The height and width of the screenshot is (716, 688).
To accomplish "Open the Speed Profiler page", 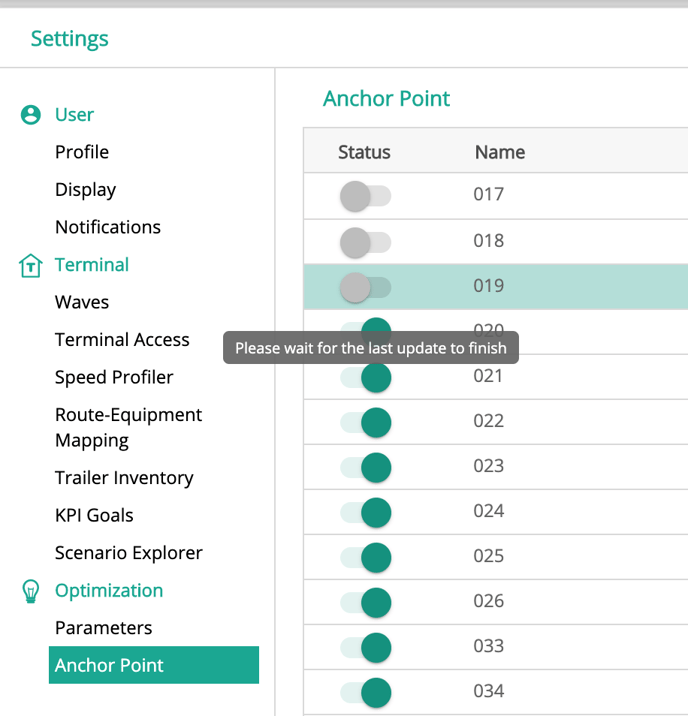I will (x=114, y=377).
